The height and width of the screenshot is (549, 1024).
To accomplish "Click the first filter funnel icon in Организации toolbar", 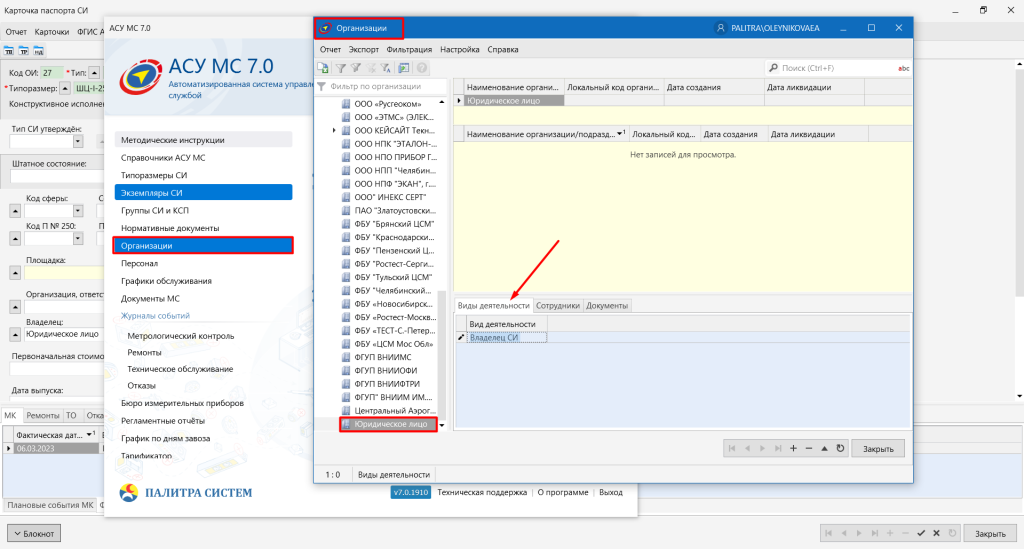I will tap(341, 68).
